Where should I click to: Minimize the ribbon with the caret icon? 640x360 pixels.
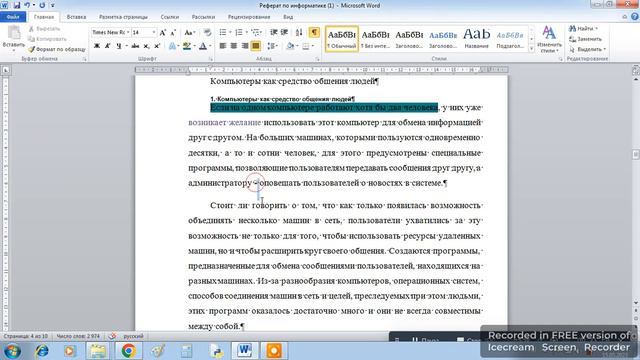click(x=624, y=17)
